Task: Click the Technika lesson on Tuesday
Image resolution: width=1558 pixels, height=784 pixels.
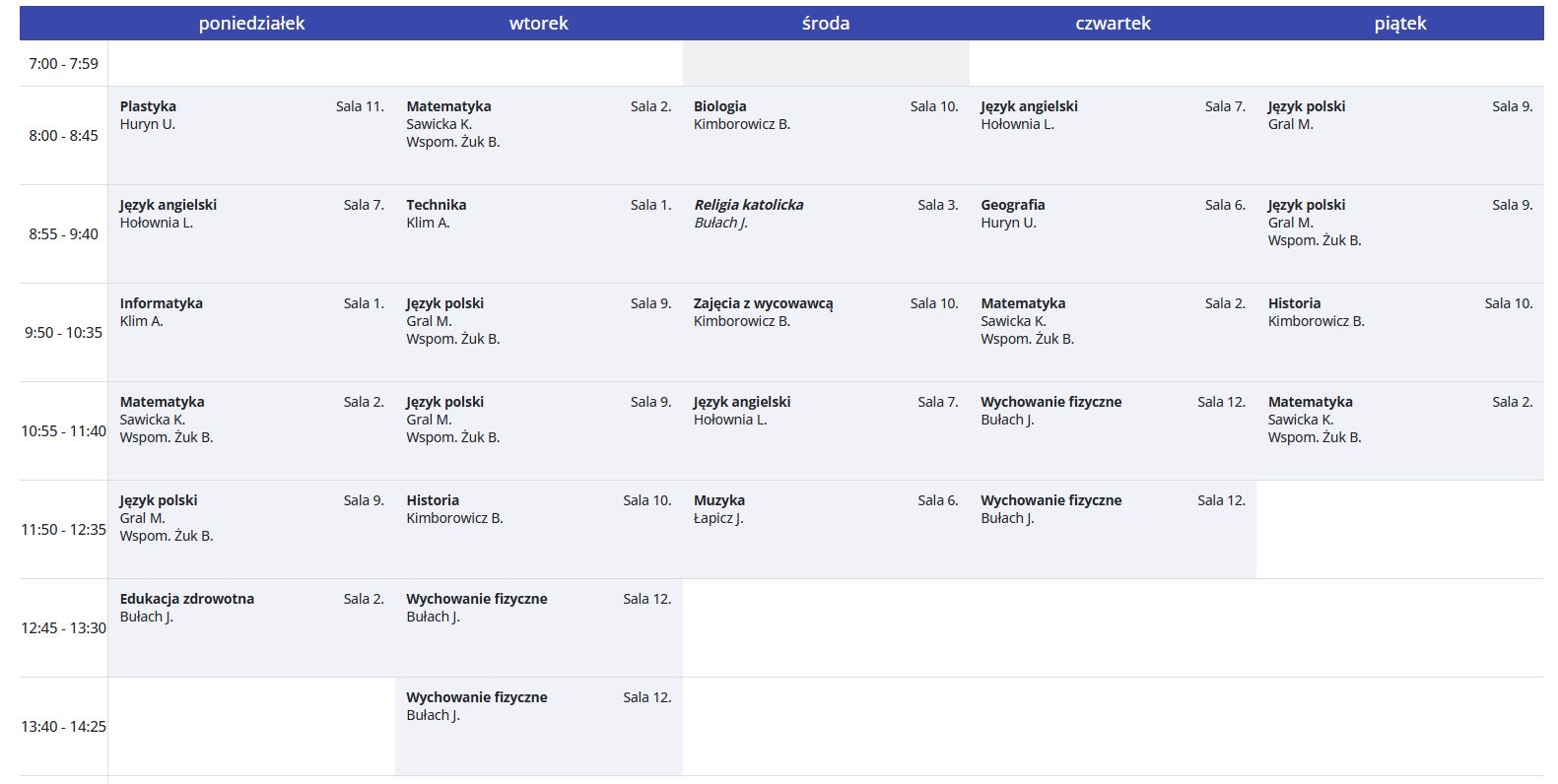Action: [x=436, y=205]
